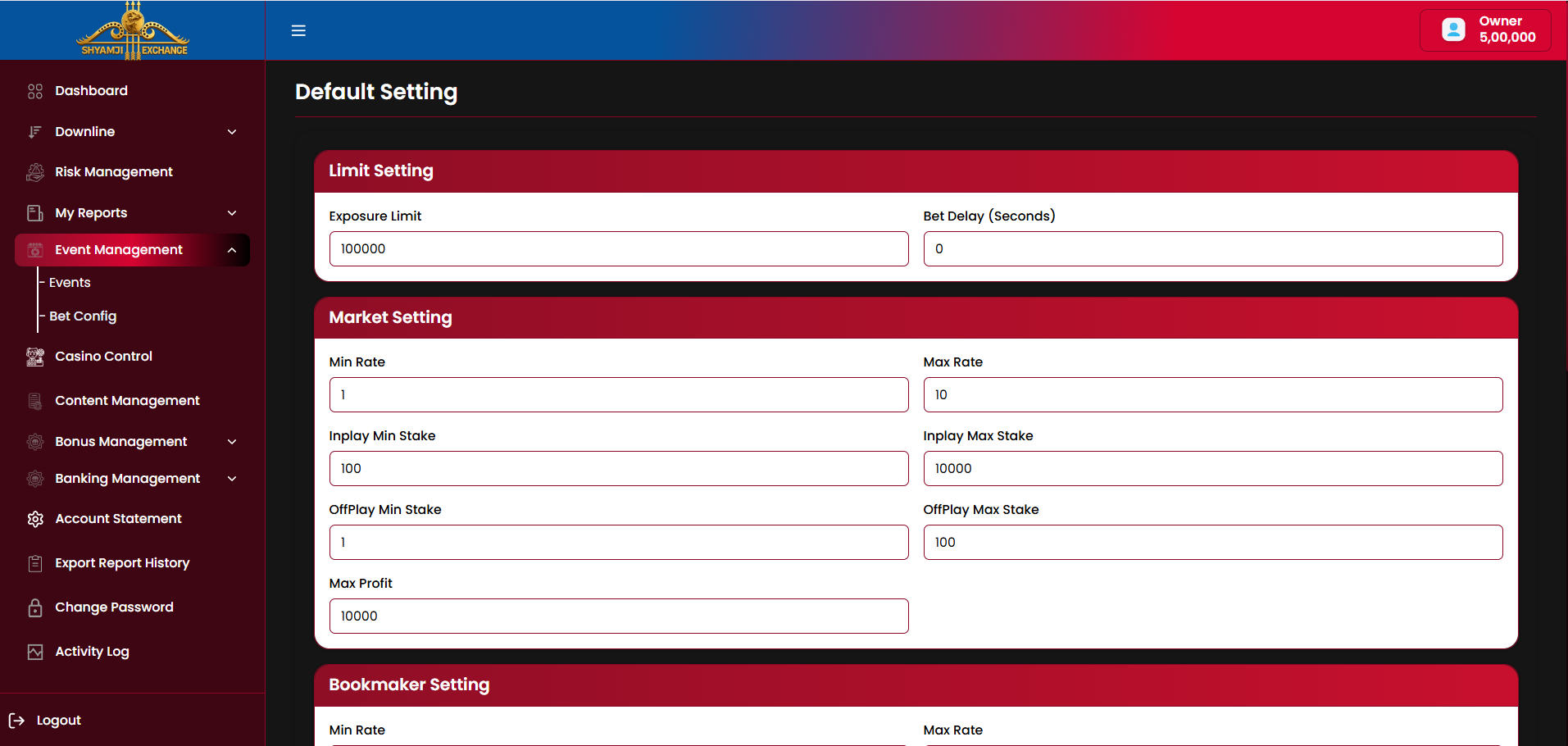
Task: Select Bet Config submenu item
Action: [x=83, y=316]
